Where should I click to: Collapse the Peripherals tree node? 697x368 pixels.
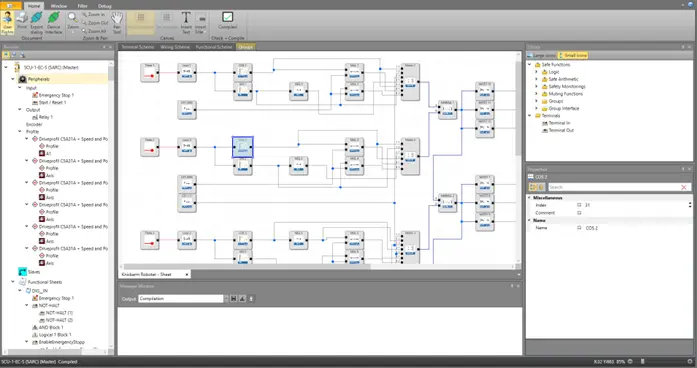tap(13, 79)
